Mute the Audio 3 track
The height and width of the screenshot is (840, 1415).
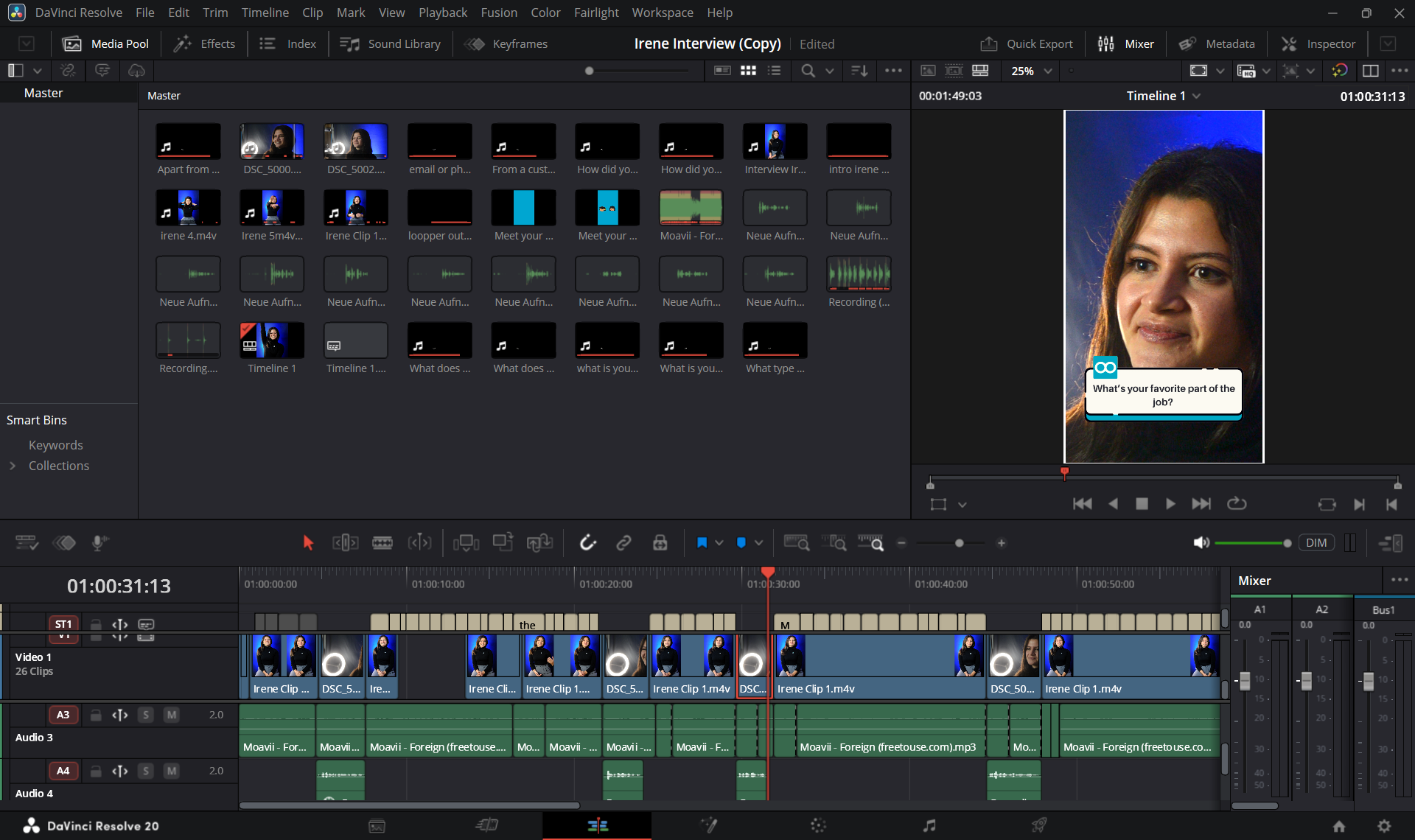coord(171,715)
